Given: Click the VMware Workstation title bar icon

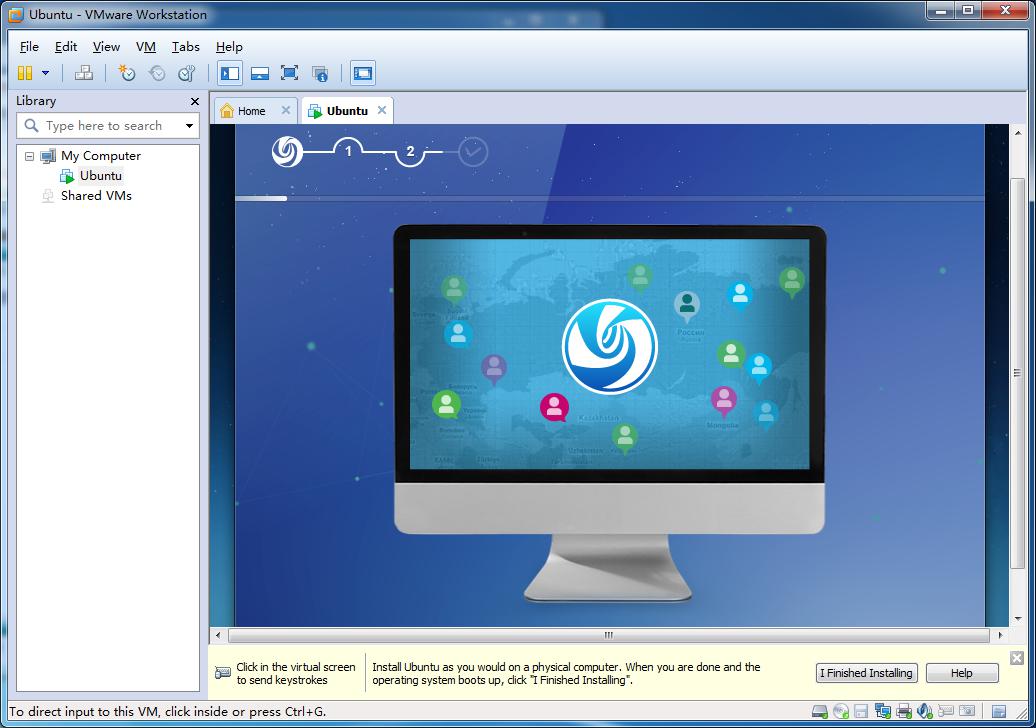Looking at the screenshot, I should pyautogui.click(x=16, y=15).
